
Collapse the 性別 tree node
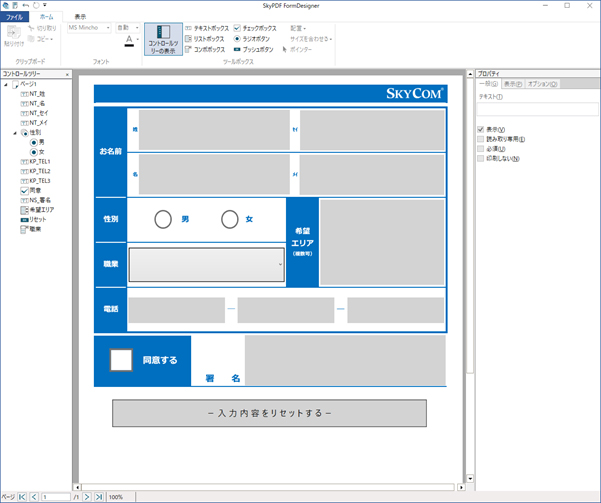point(15,133)
